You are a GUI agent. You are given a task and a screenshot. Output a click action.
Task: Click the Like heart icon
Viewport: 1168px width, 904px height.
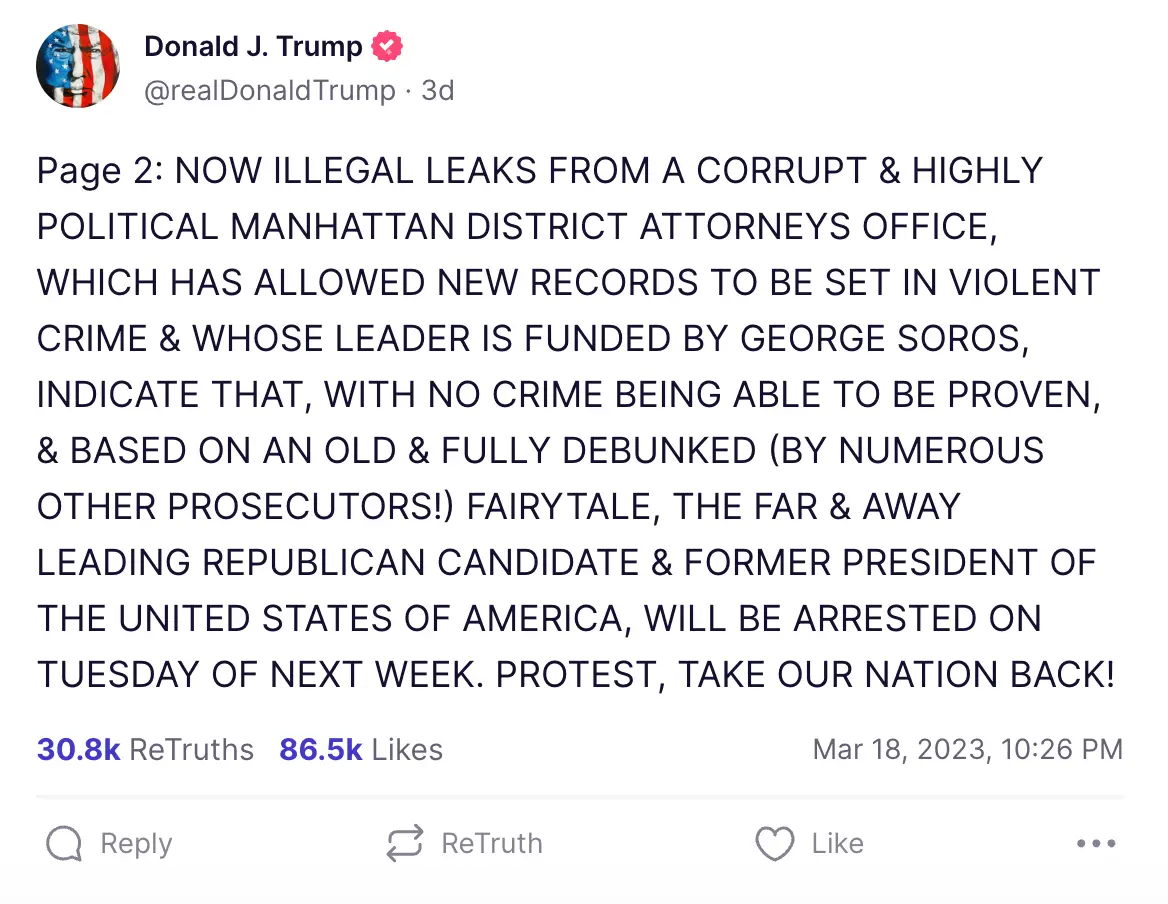tap(774, 844)
